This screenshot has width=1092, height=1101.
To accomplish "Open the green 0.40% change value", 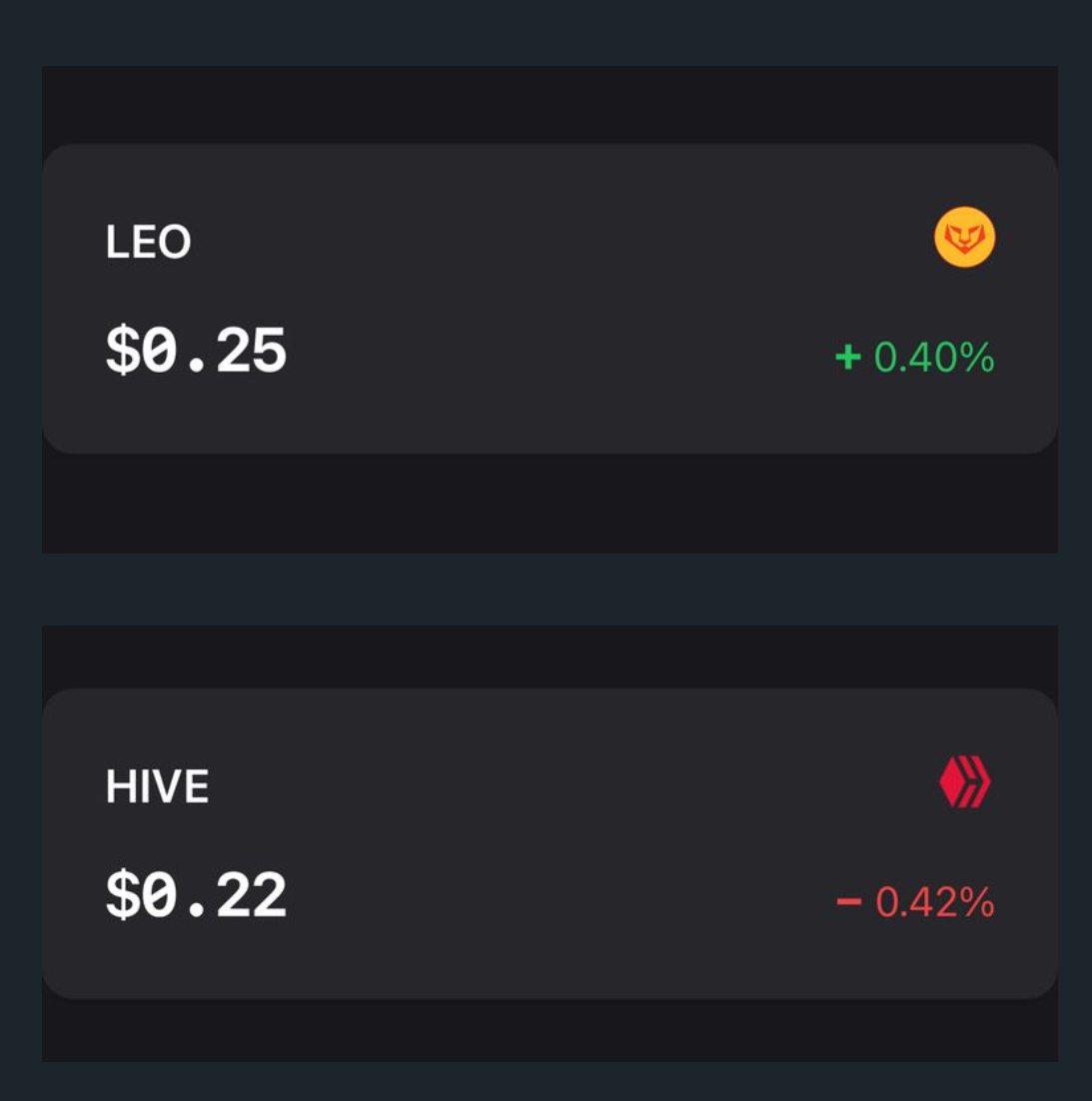I will tap(933, 358).
